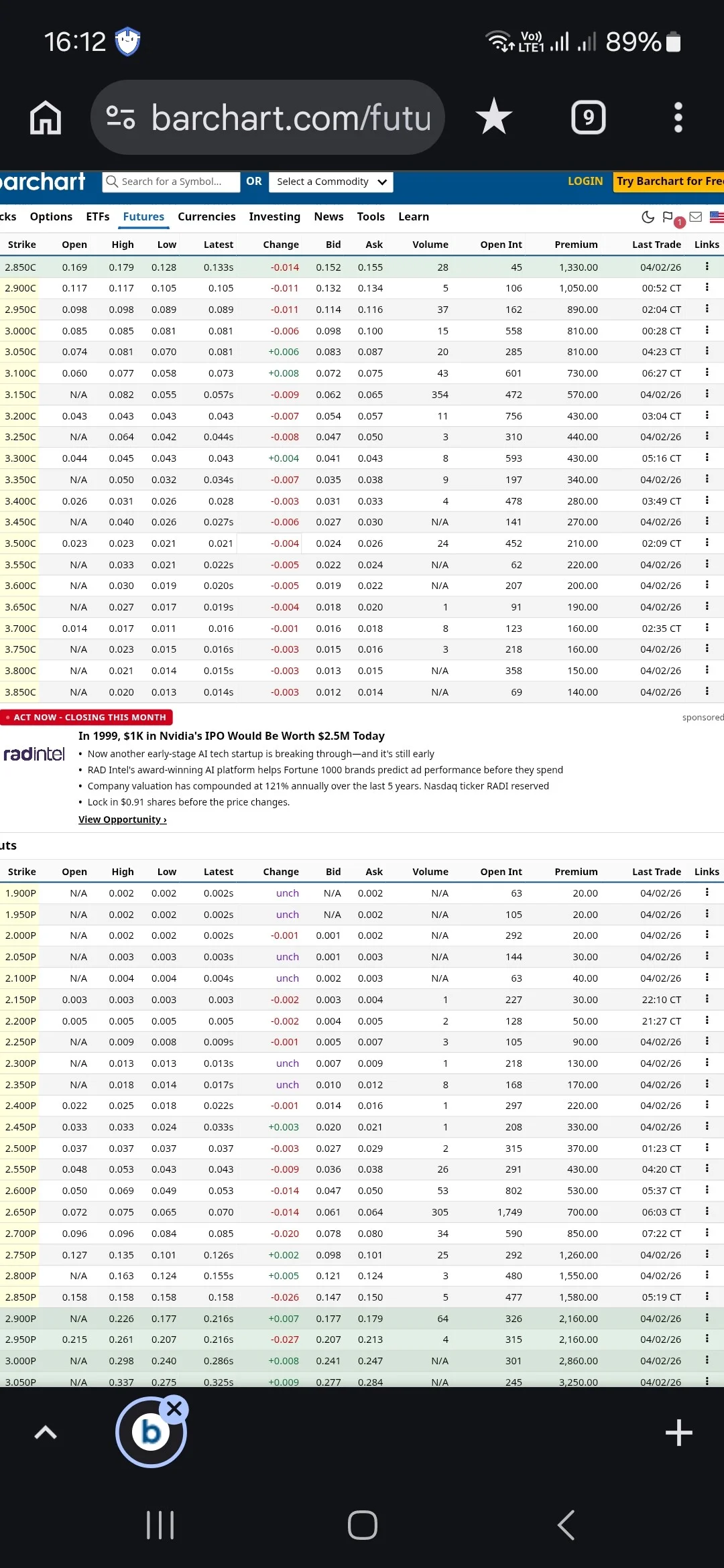
Task: Open links menu for 3.200C row
Action: click(707, 415)
